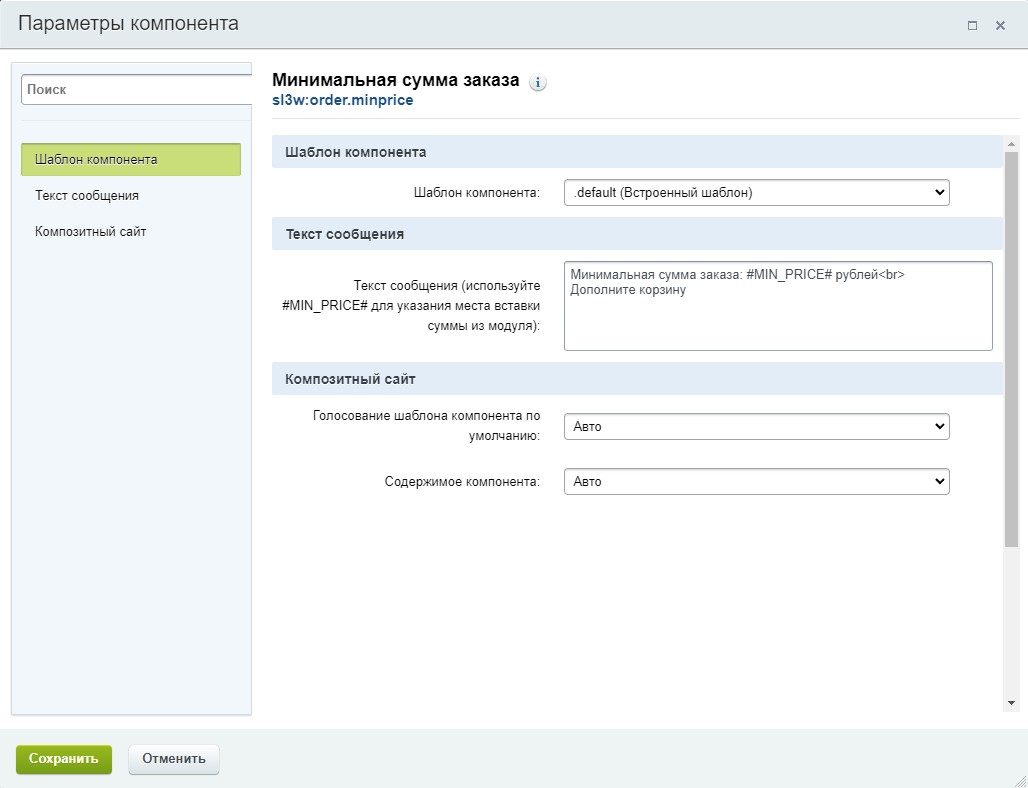Open the Шаблон компонента dropdown
The width and height of the screenshot is (1028, 788).
tap(756, 192)
